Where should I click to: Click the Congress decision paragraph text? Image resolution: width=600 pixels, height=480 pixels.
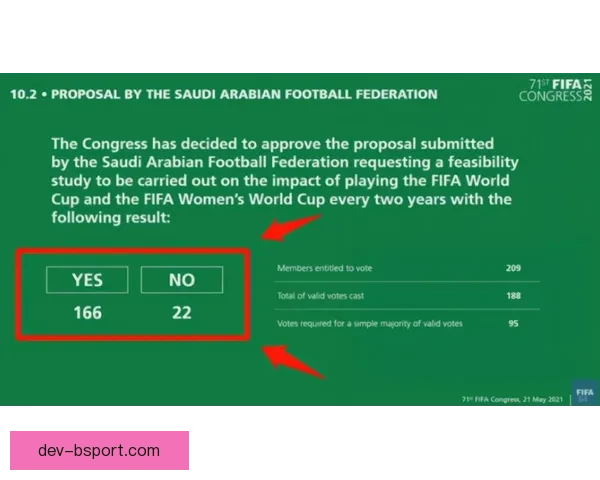pyautogui.click(x=283, y=180)
